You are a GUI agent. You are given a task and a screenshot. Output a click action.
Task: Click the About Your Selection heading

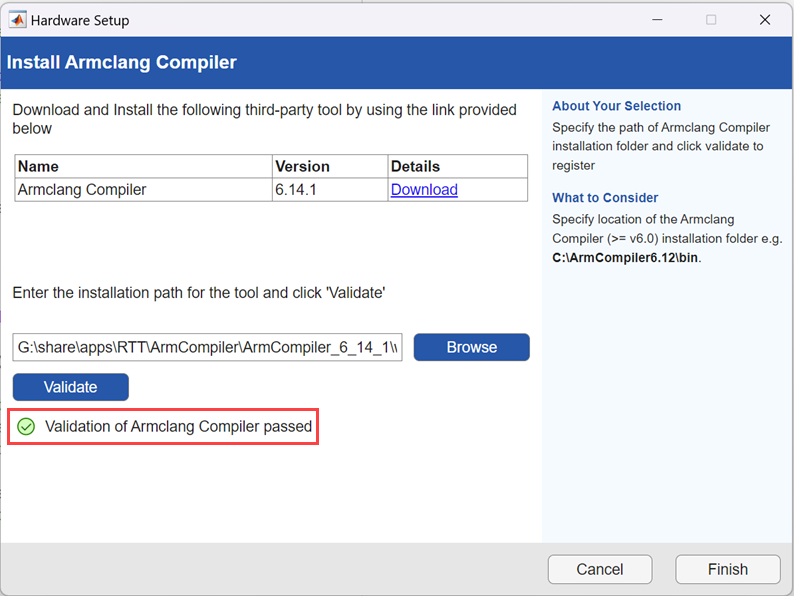coord(616,106)
